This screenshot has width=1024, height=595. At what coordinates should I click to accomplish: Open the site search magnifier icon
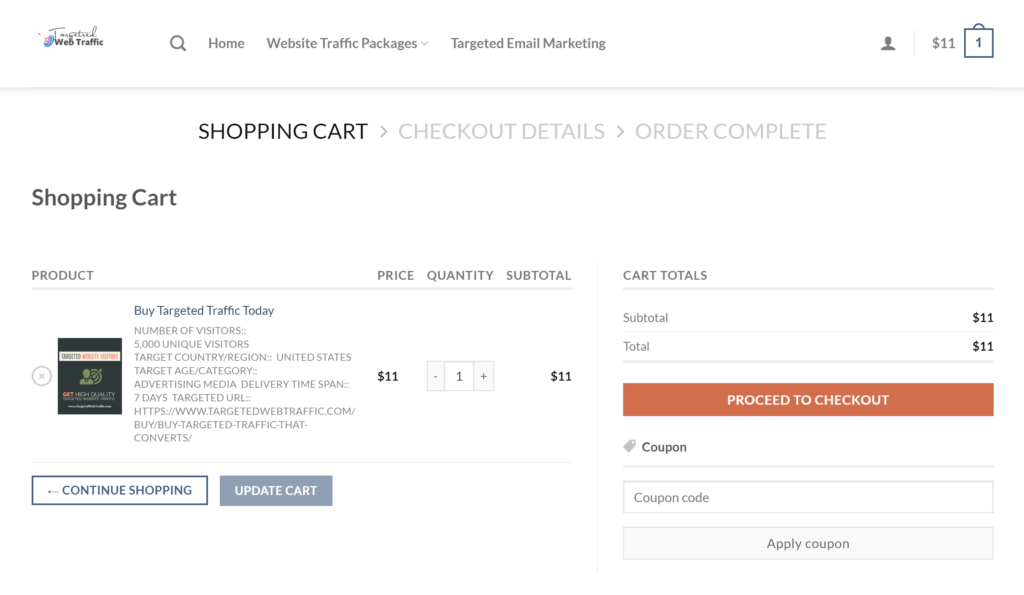(178, 43)
